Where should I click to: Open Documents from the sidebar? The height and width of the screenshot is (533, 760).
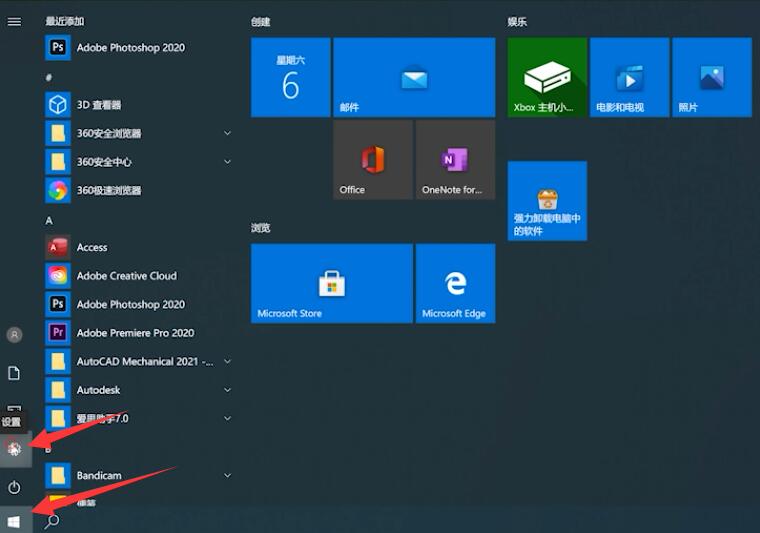click(x=14, y=373)
